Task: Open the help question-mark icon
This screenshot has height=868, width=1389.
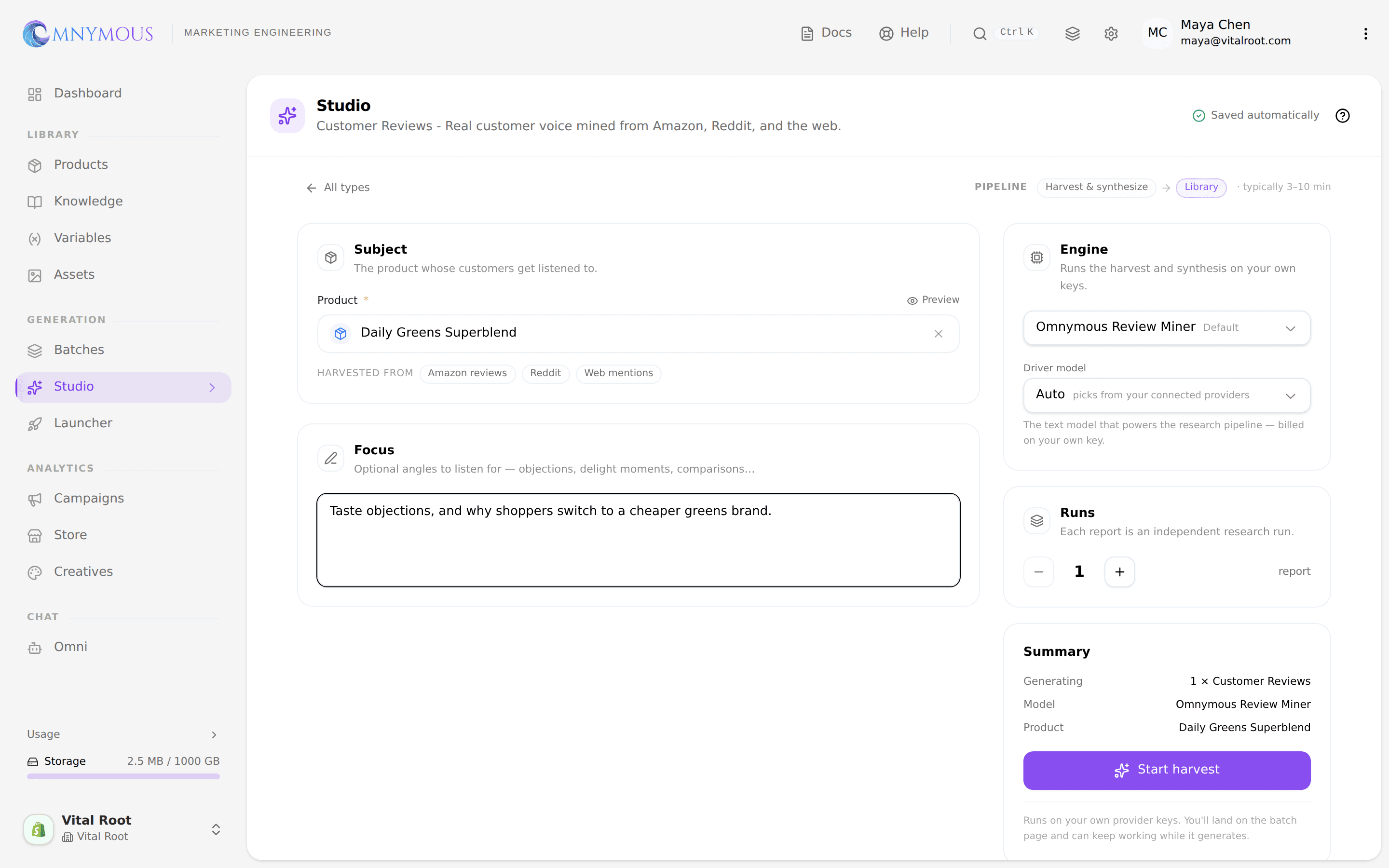Action: (1342, 115)
